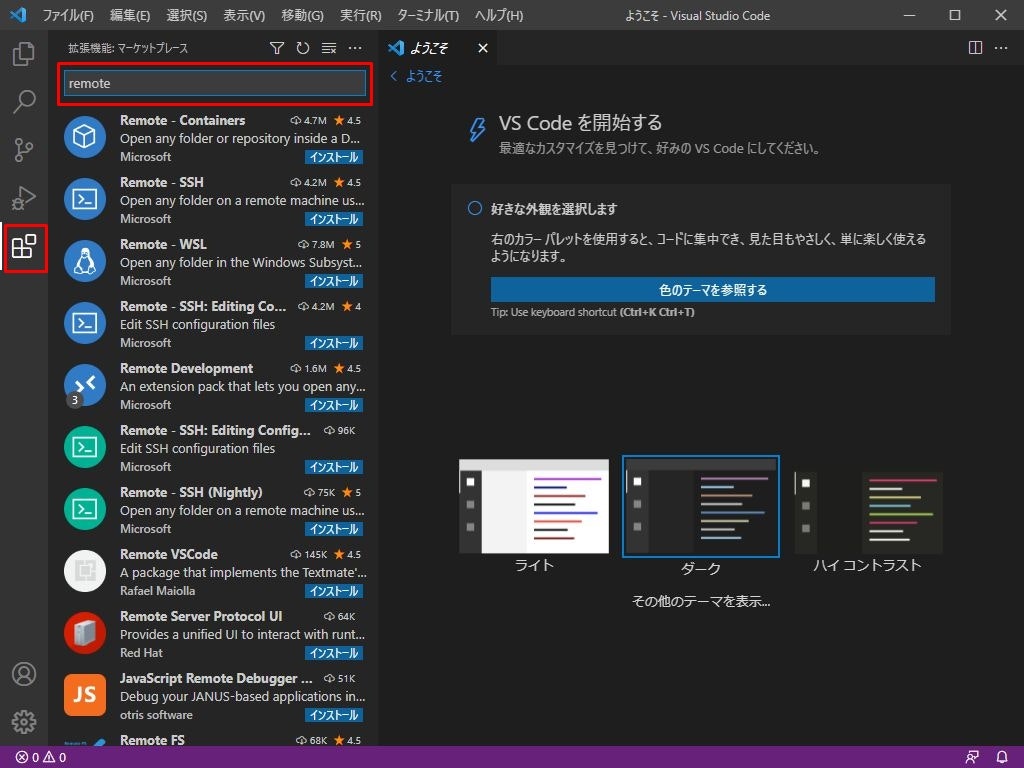Screen dimensions: 1024x768
Task: Install Remote - SSH (Nightly) extension
Action: click(x=334, y=530)
